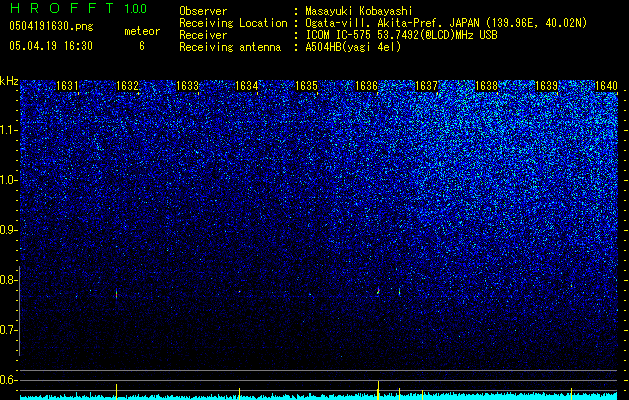
Task: Click the 1633 time axis label
Action: point(187,86)
